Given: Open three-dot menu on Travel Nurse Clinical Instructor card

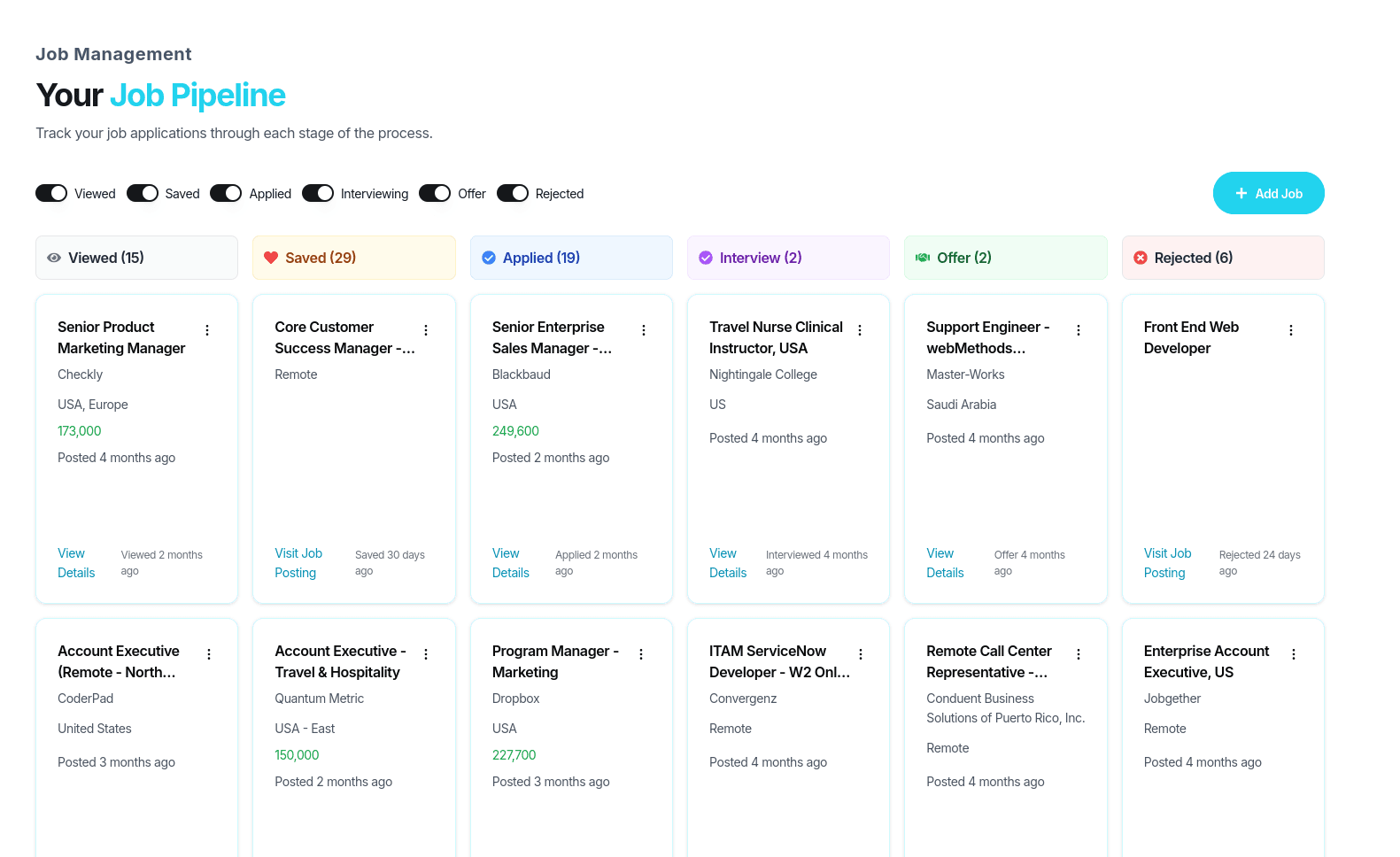Looking at the screenshot, I should (860, 330).
